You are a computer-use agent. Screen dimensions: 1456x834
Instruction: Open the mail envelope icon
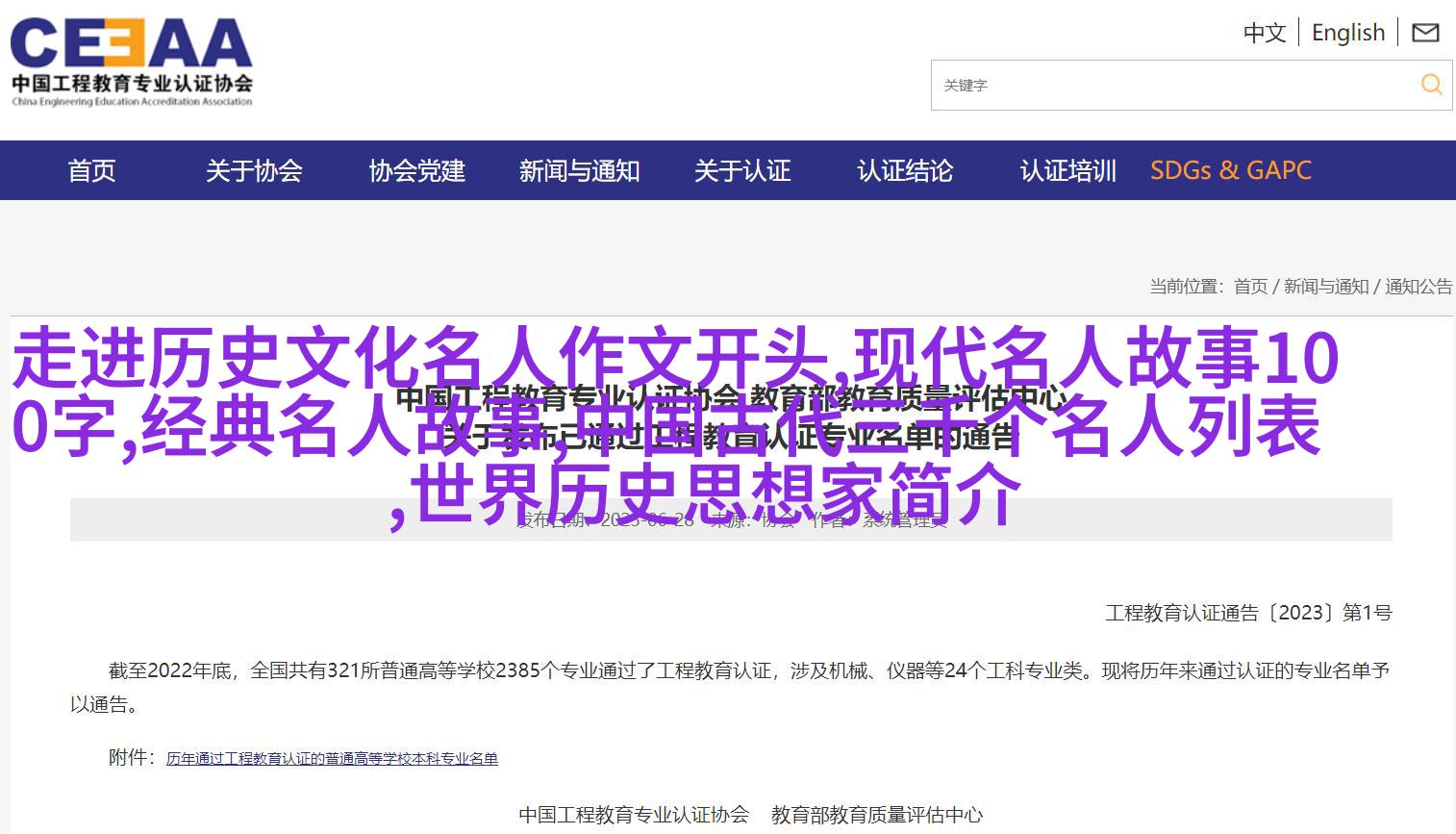pyautogui.click(x=1425, y=33)
